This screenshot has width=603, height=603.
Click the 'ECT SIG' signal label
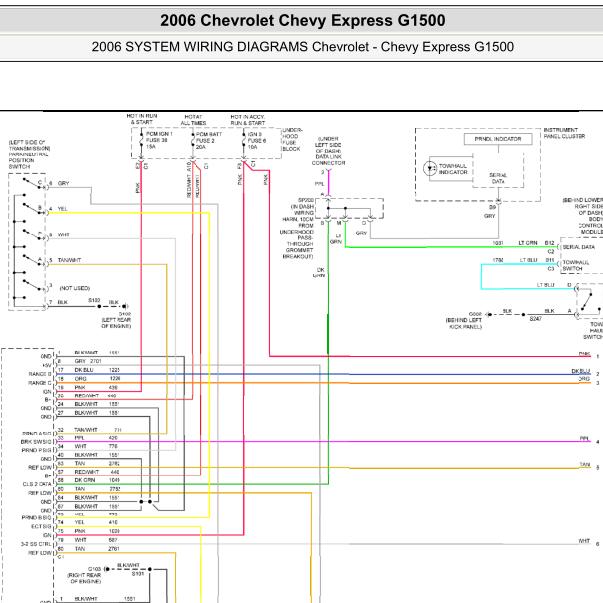click(41, 526)
